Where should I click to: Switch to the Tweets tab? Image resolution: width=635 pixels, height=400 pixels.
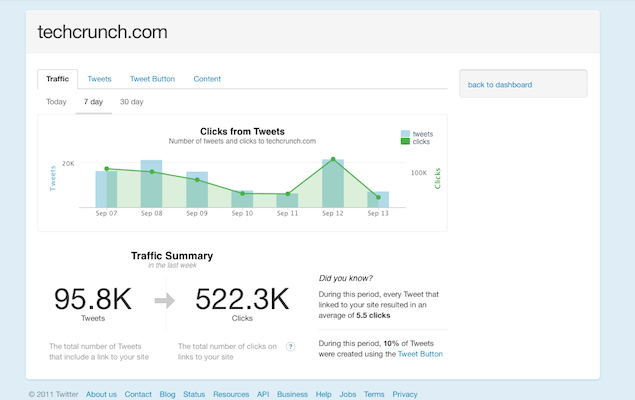point(99,79)
